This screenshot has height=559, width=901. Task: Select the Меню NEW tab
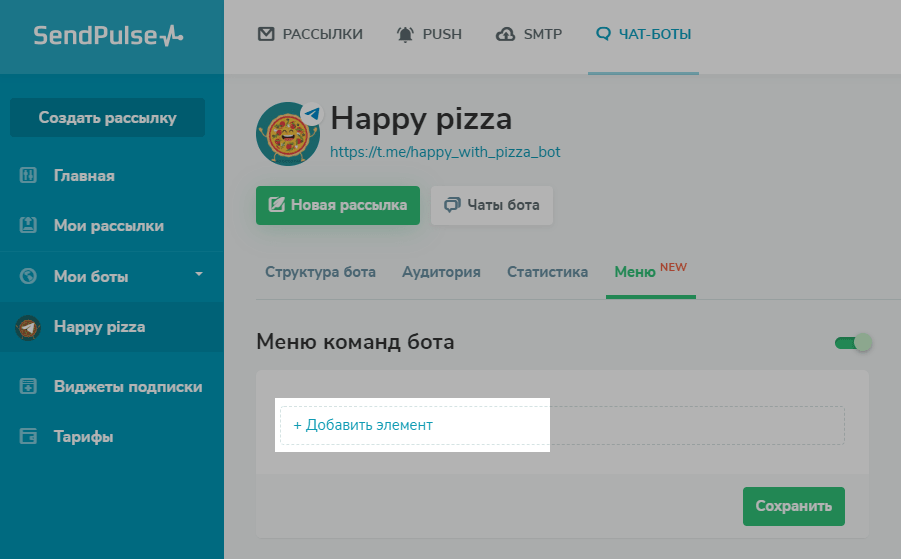pos(650,271)
